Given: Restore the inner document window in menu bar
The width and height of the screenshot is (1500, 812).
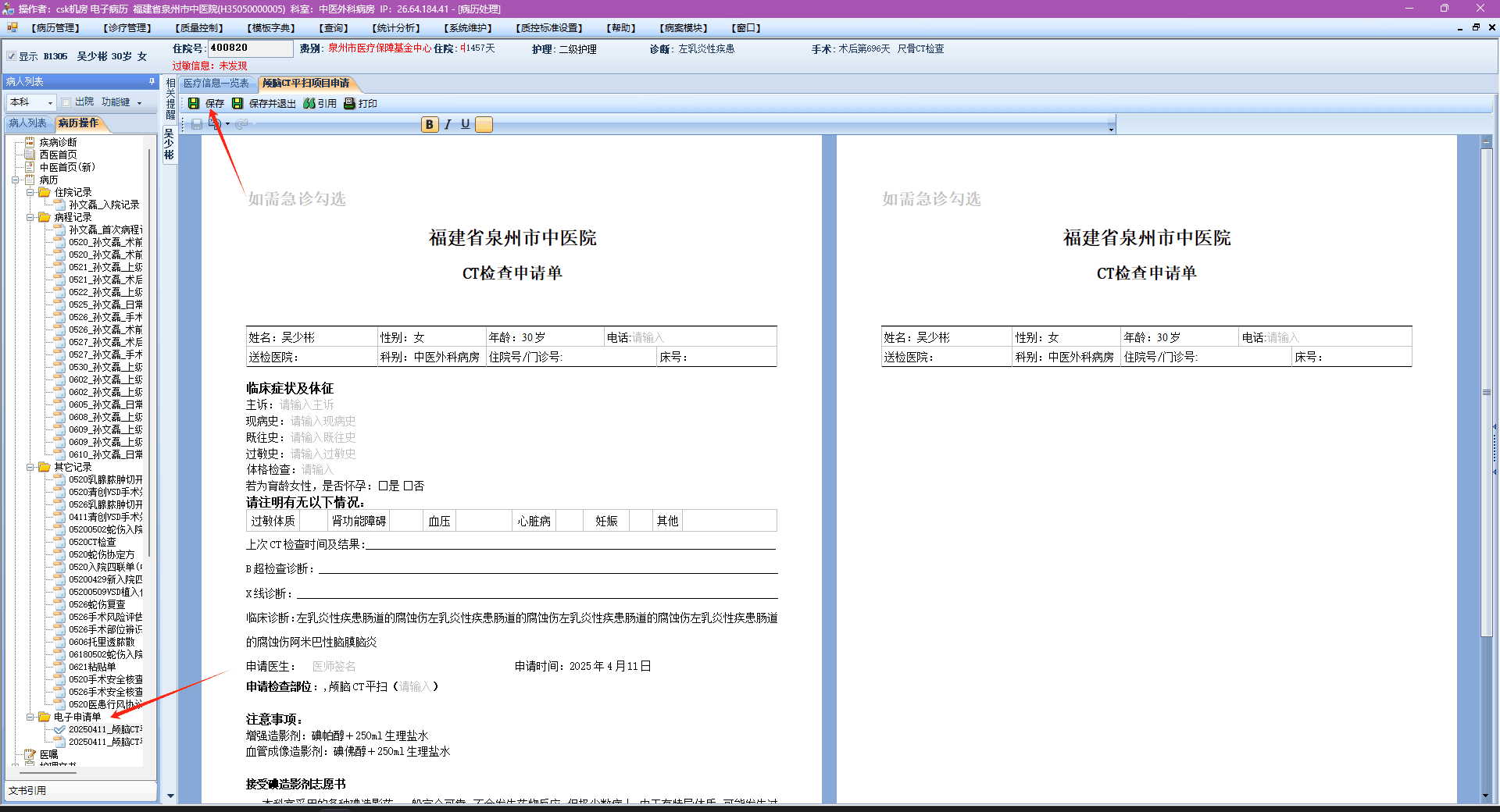Looking at the screenshot, I should (1476, 27).
